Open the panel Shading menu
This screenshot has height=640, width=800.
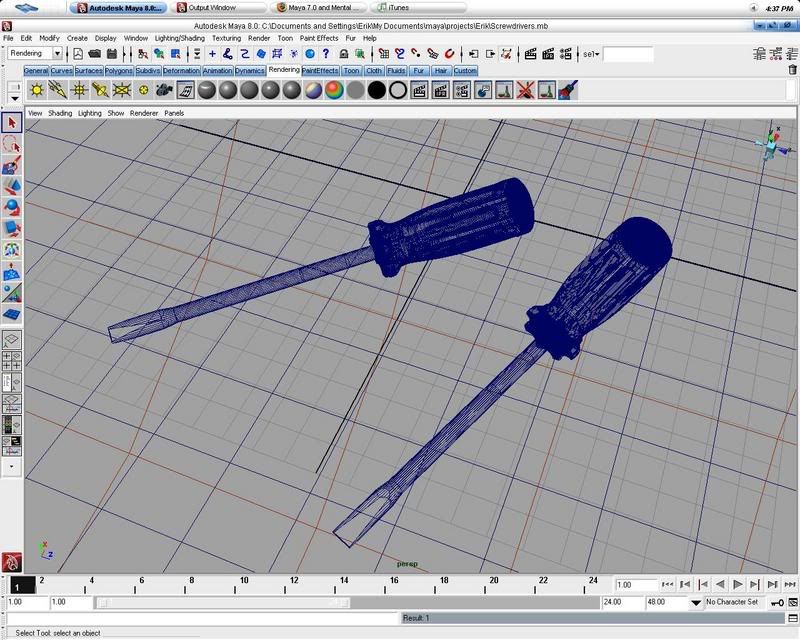tap(60, 113)
